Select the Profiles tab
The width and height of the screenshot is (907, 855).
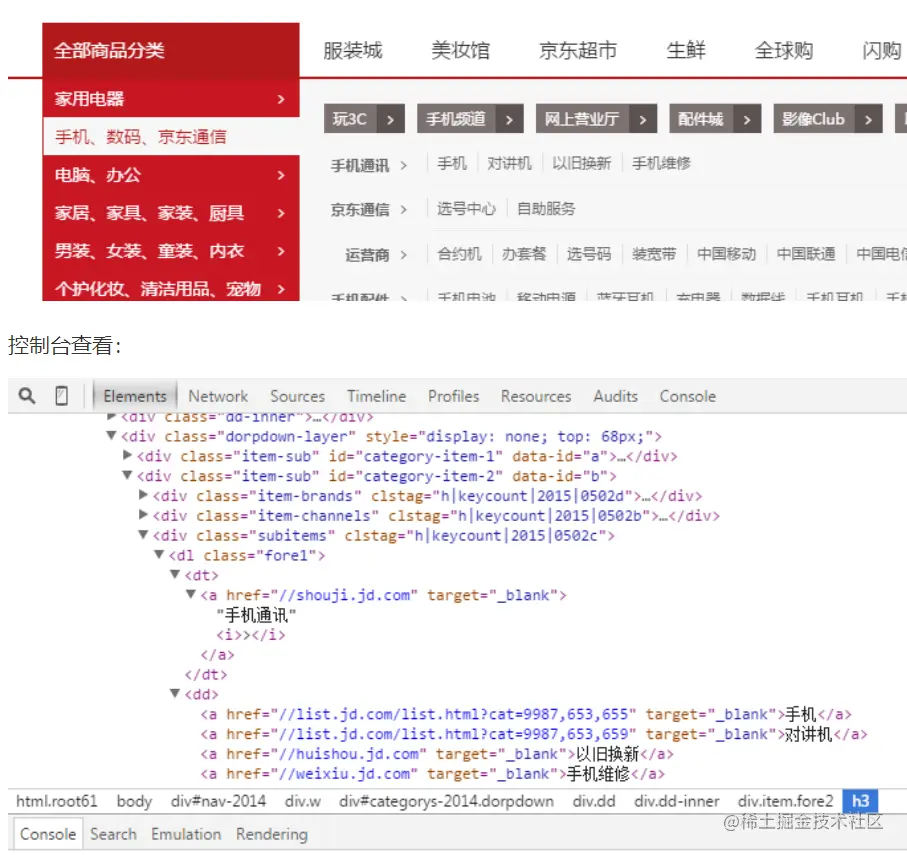(454, 396)
